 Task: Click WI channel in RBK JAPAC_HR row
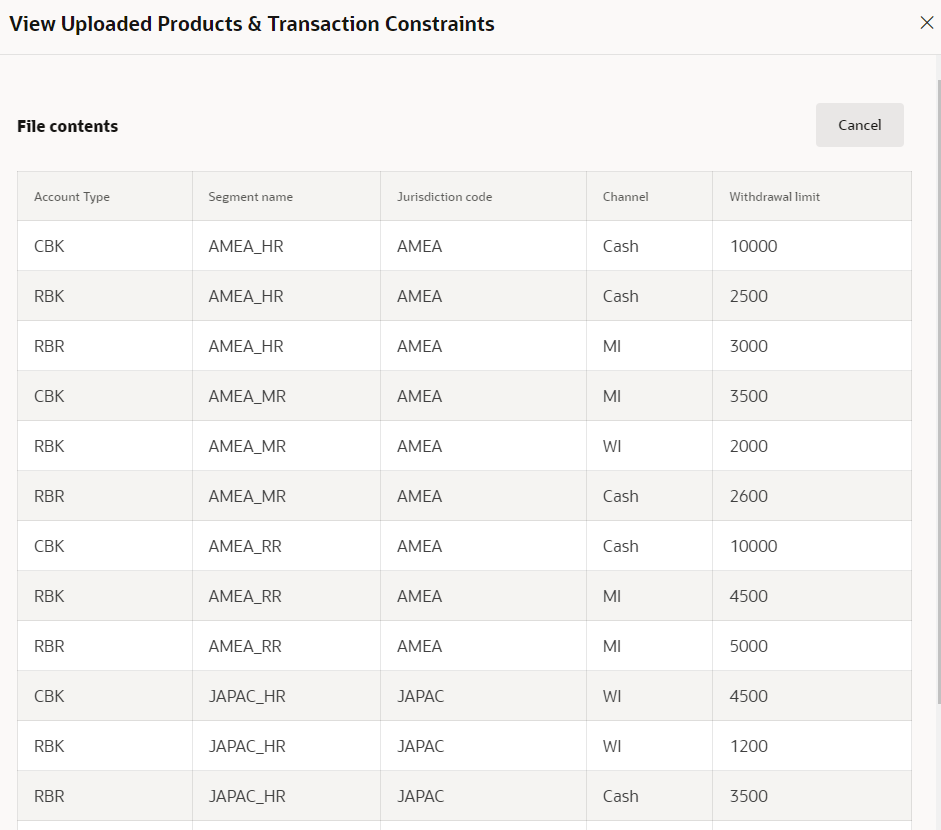click(x=612, y=746)
